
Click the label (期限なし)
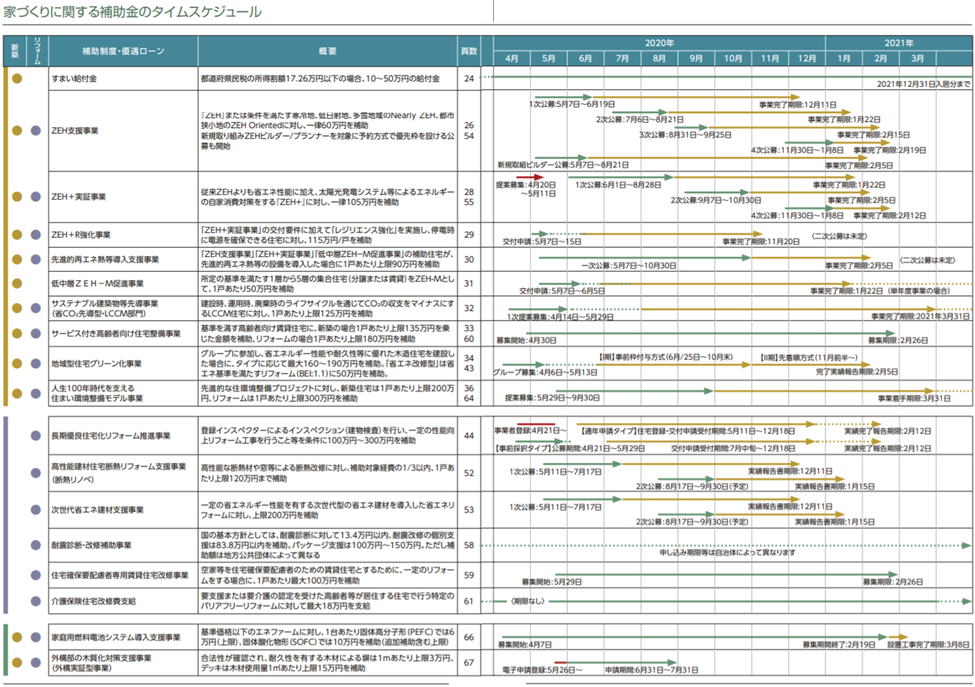(x=527, y=602)
